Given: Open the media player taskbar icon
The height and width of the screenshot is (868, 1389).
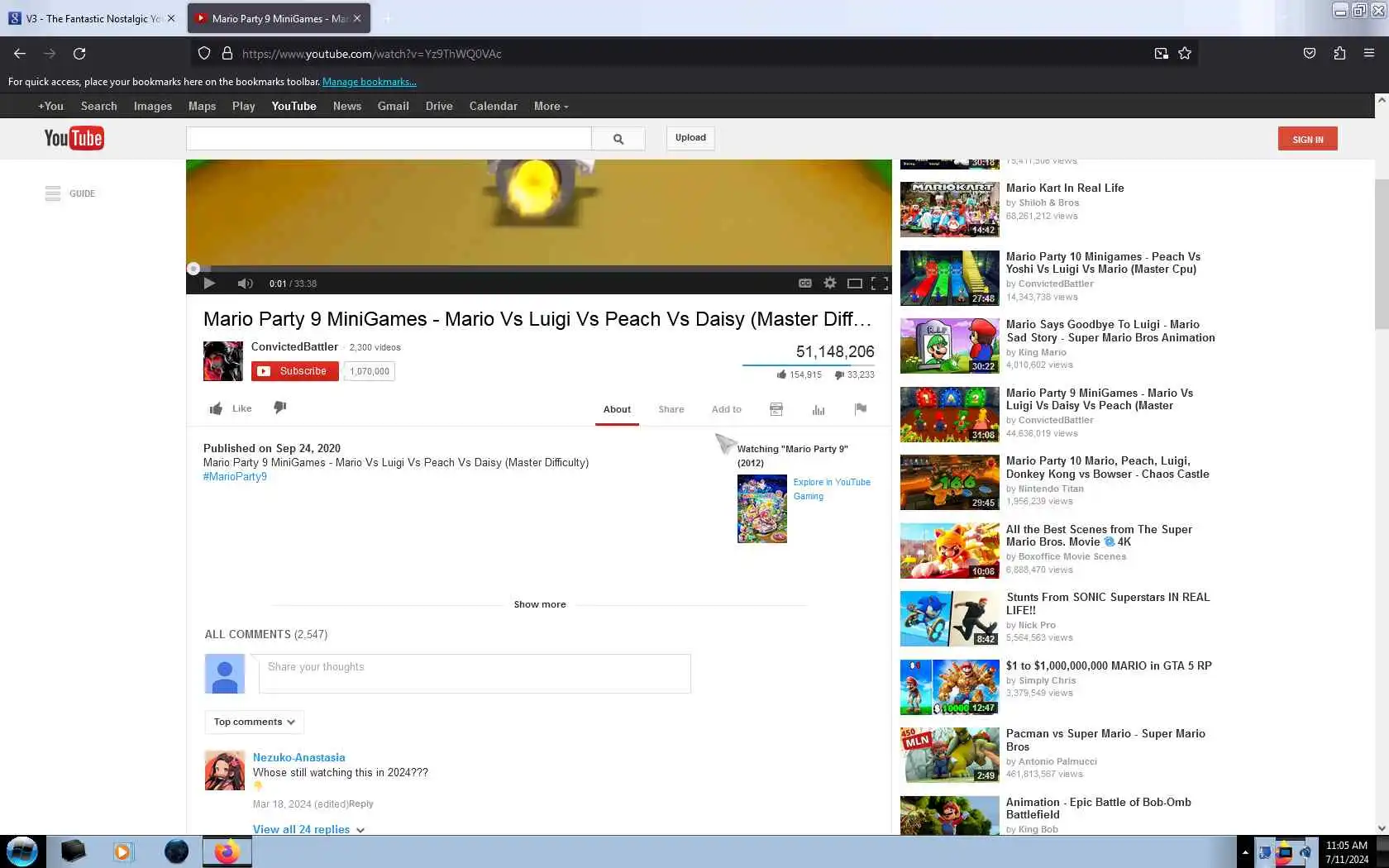Looking at the screenshot, I should (122, 851).
